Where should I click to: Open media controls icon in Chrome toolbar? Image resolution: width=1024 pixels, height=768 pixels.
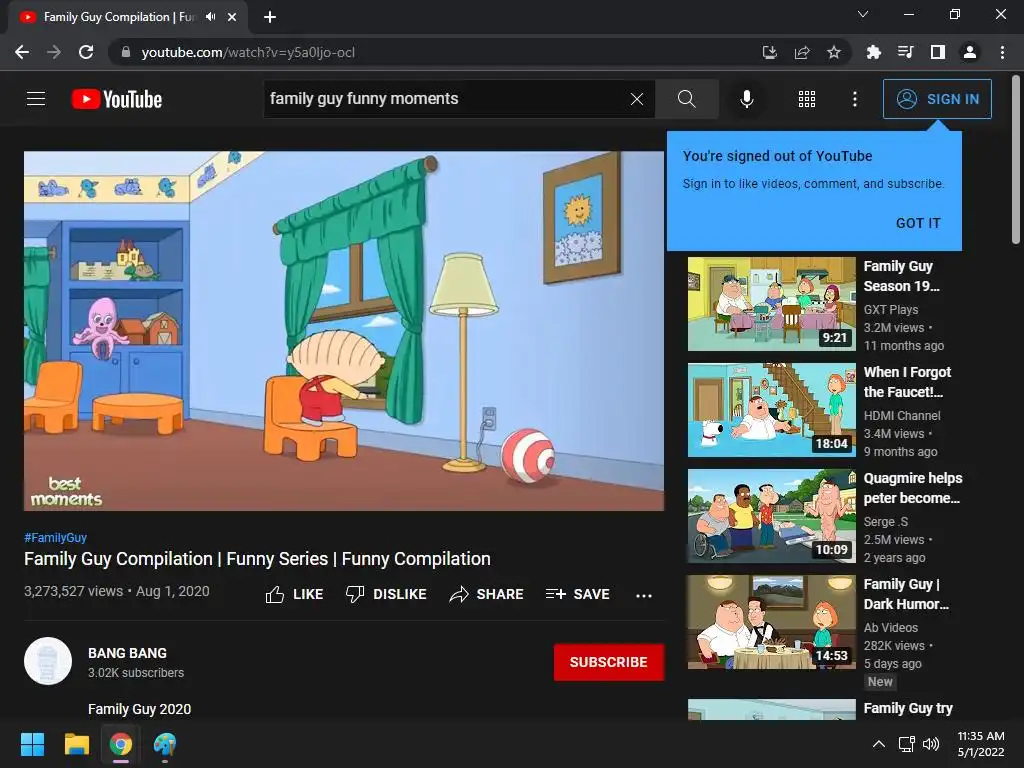point(905,52)
